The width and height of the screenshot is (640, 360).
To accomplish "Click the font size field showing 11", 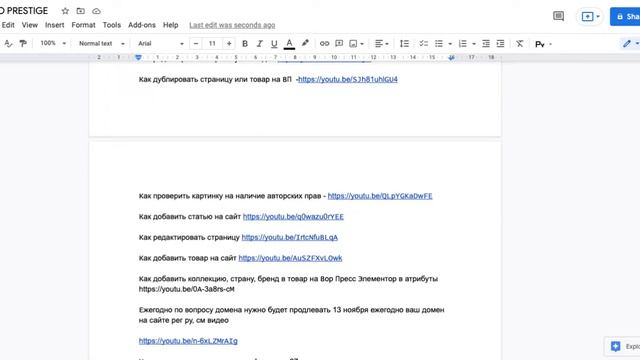I will coord(212,44).
